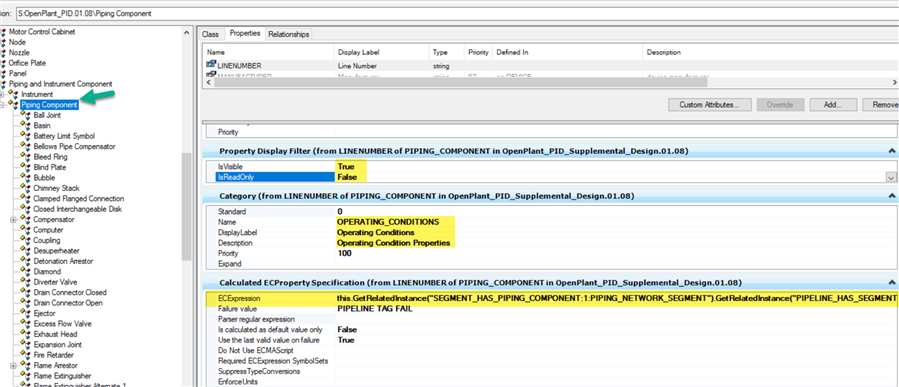899x387 pixels.
Task: Click the Piping Component class icon
Action: pos(13,104)
